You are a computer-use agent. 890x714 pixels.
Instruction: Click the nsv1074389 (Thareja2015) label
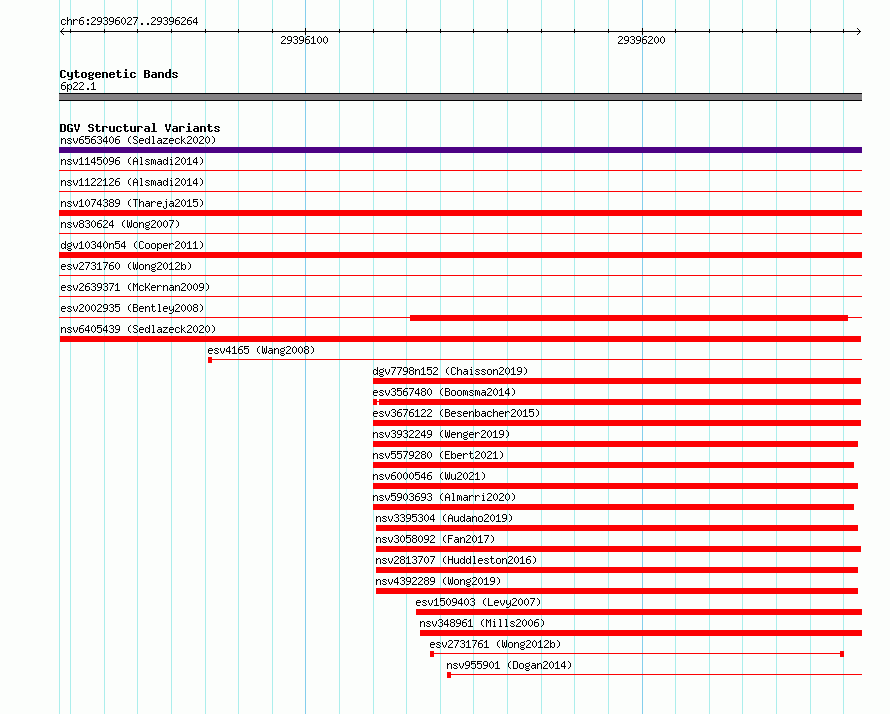[132, 203]
